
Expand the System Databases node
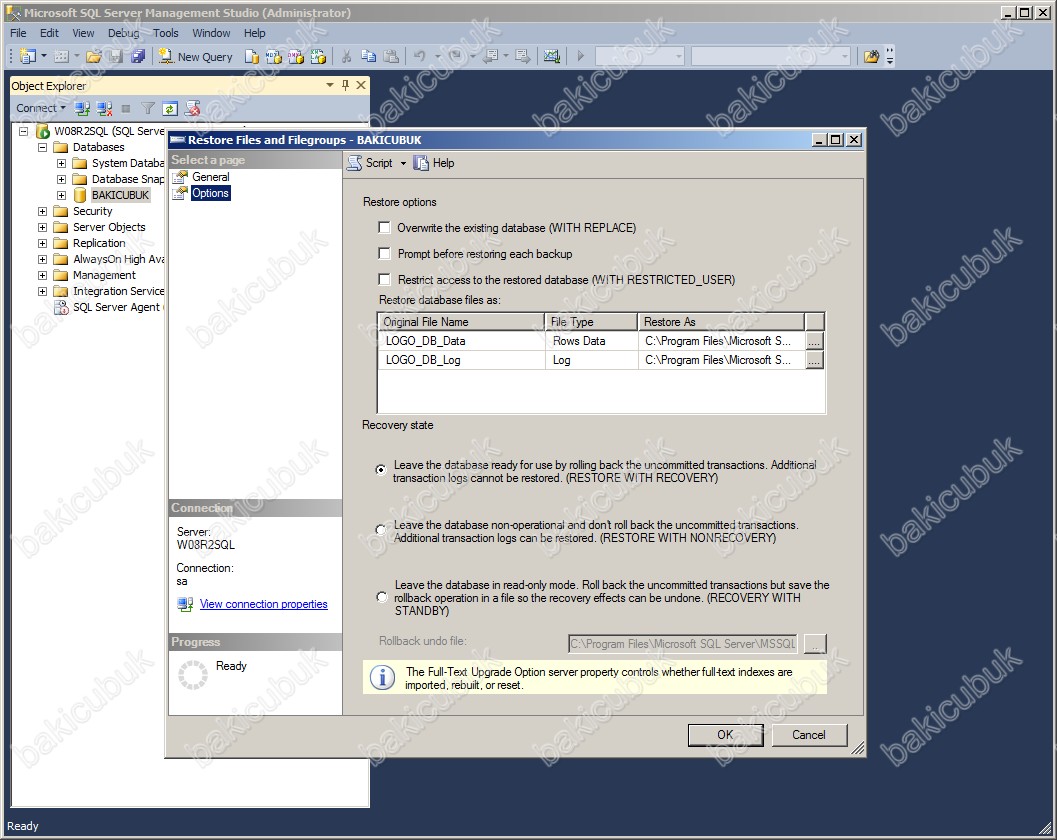[61, 163]
